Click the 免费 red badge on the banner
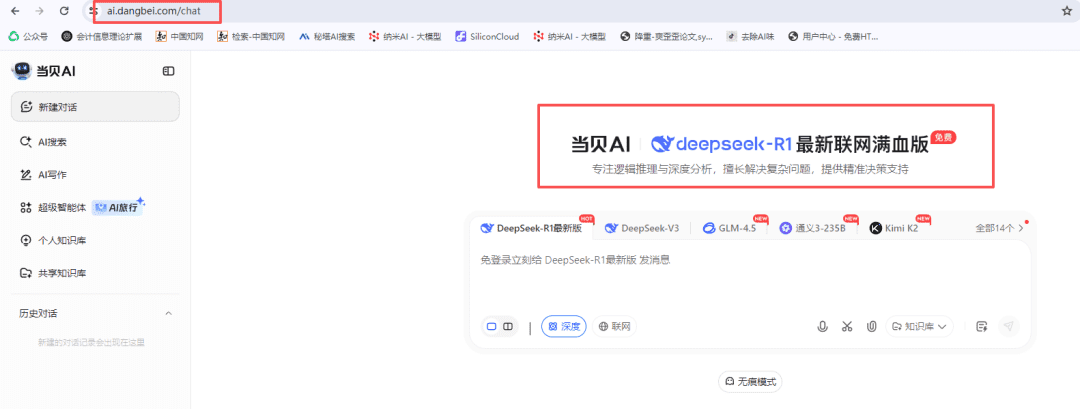1080x409 pixels. [x=943, y=138]
